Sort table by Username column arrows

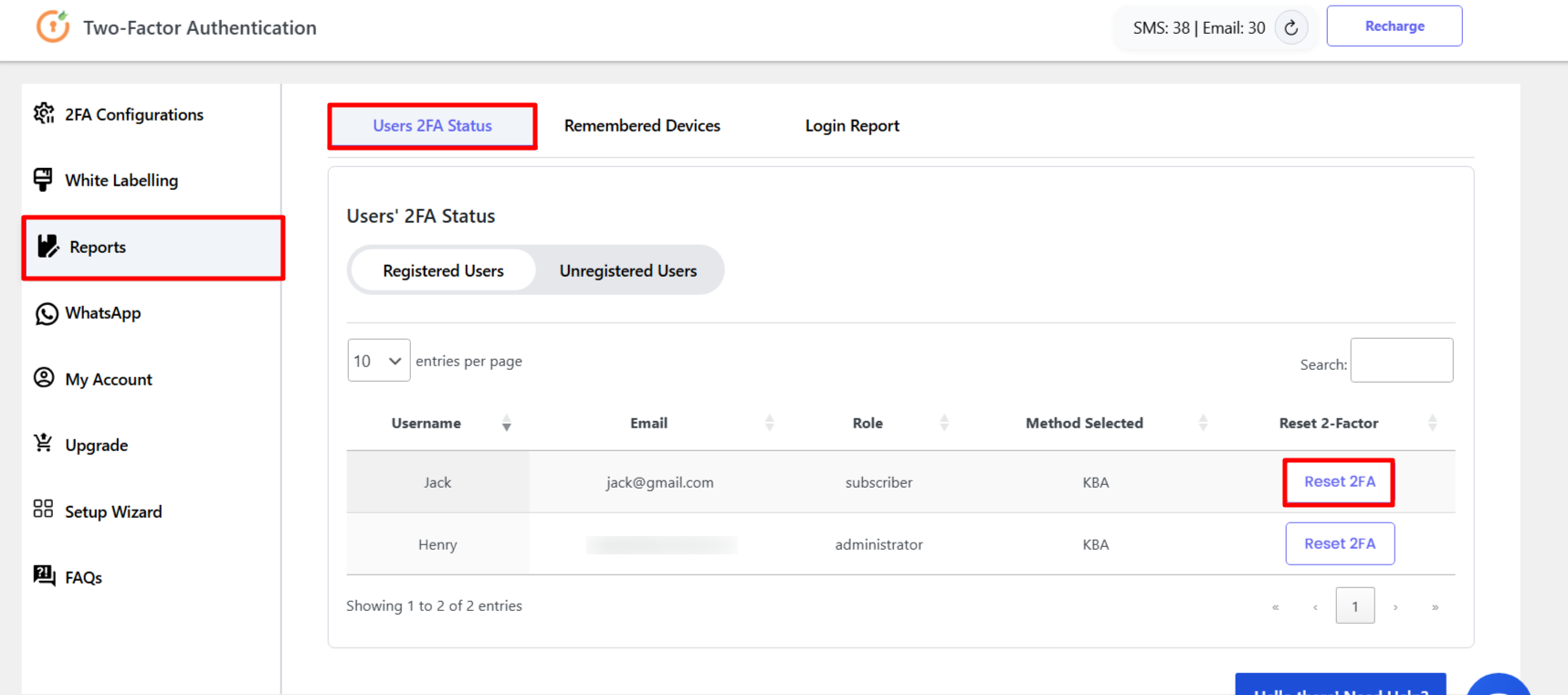coord(507,424)
